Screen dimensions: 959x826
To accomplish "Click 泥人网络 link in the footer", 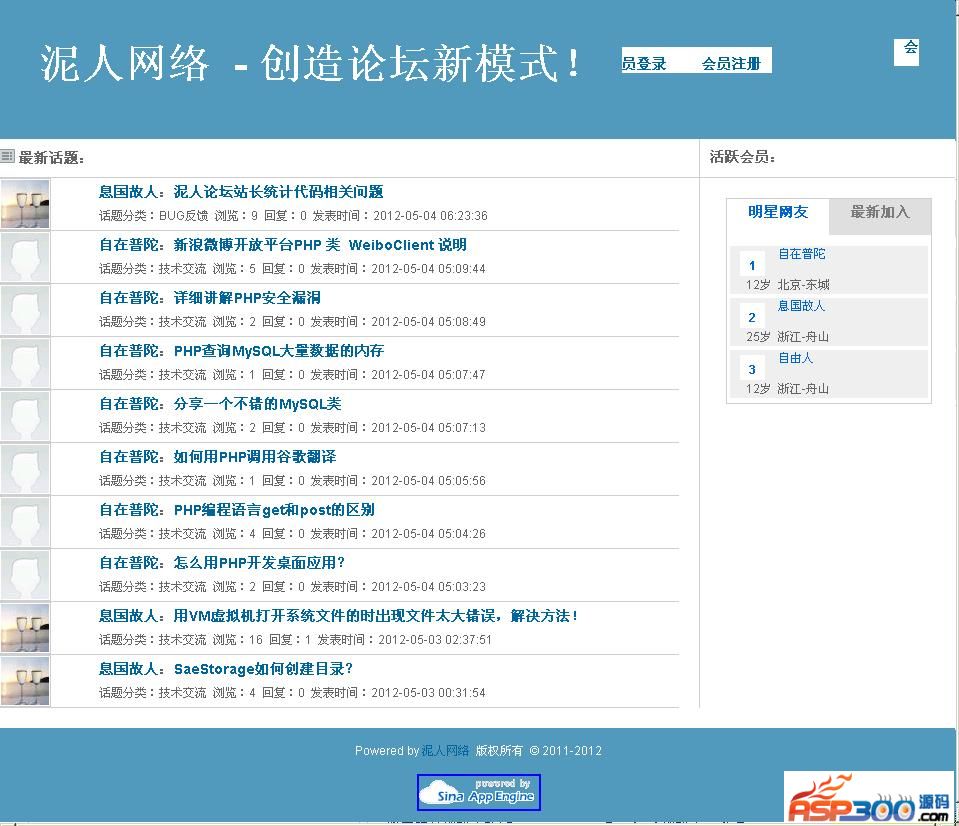I will coord(445,750).
